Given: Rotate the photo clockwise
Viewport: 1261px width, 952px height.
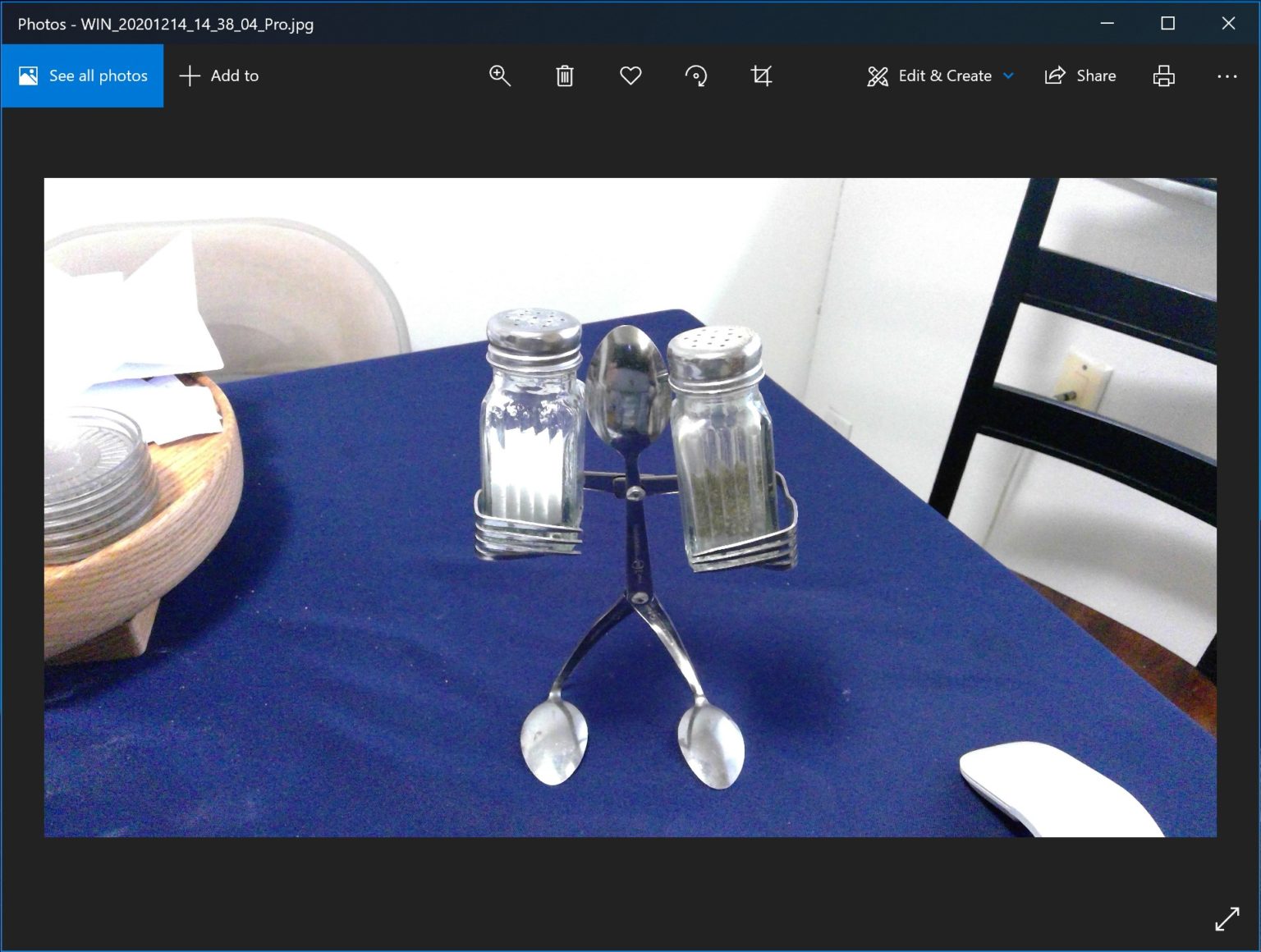Looking at the screenshot, I should click(696, 76).
